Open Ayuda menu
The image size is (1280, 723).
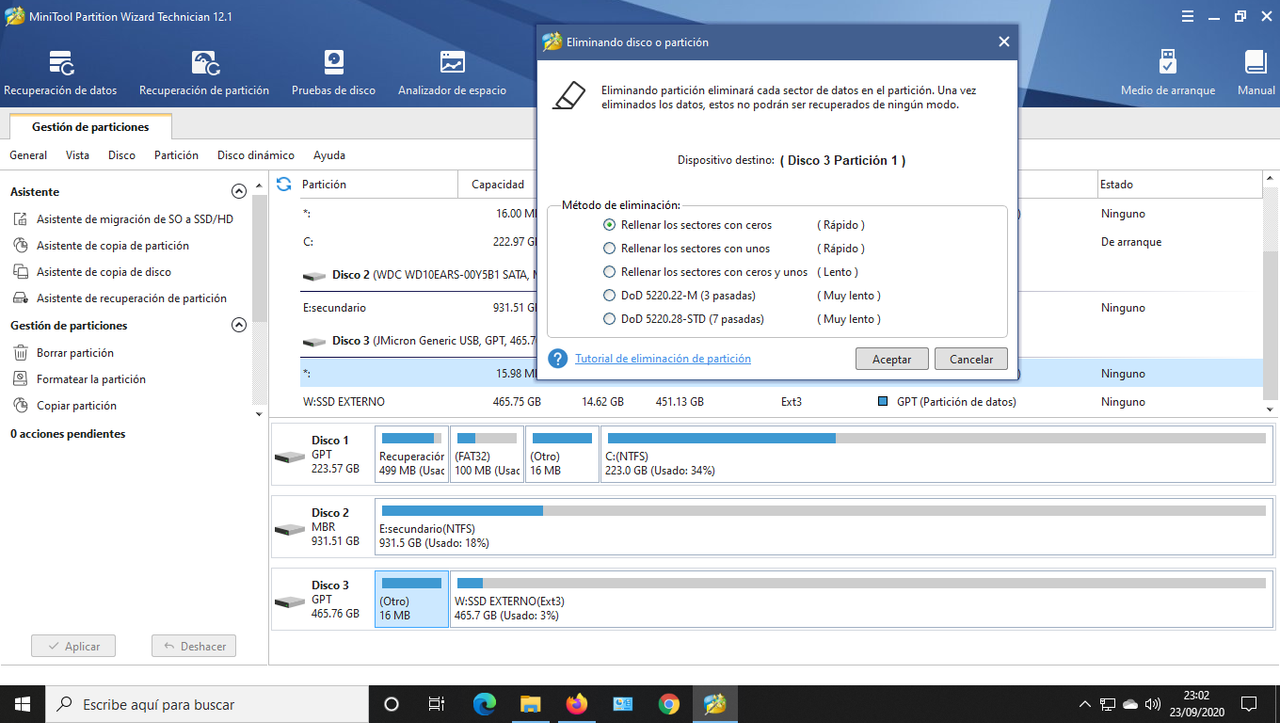(x=329, y=155)
